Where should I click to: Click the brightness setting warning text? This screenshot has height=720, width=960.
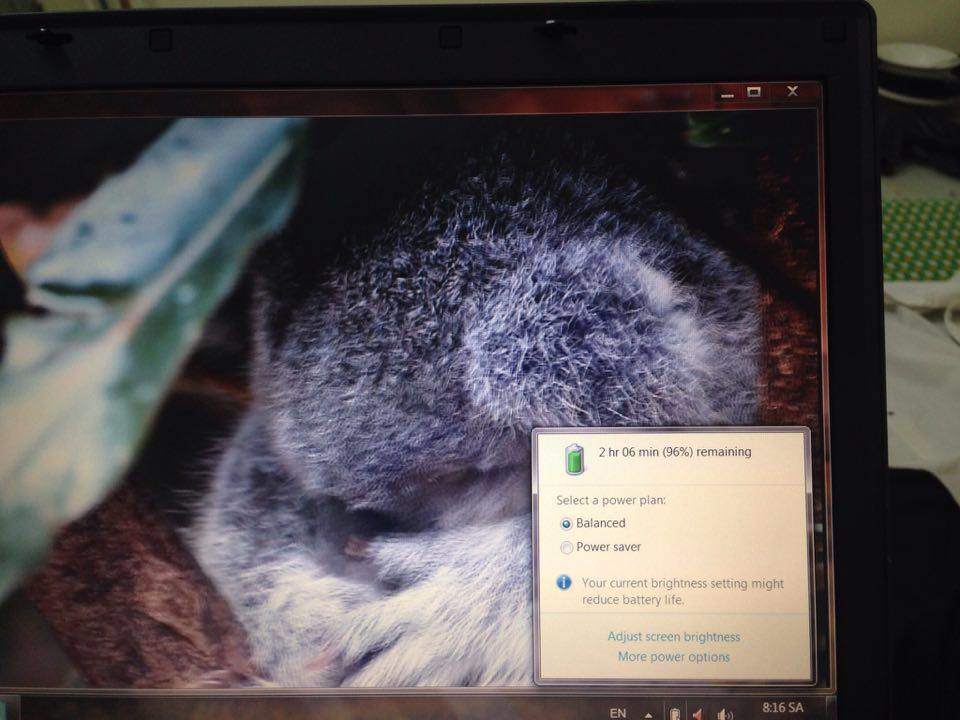[682, 591]
